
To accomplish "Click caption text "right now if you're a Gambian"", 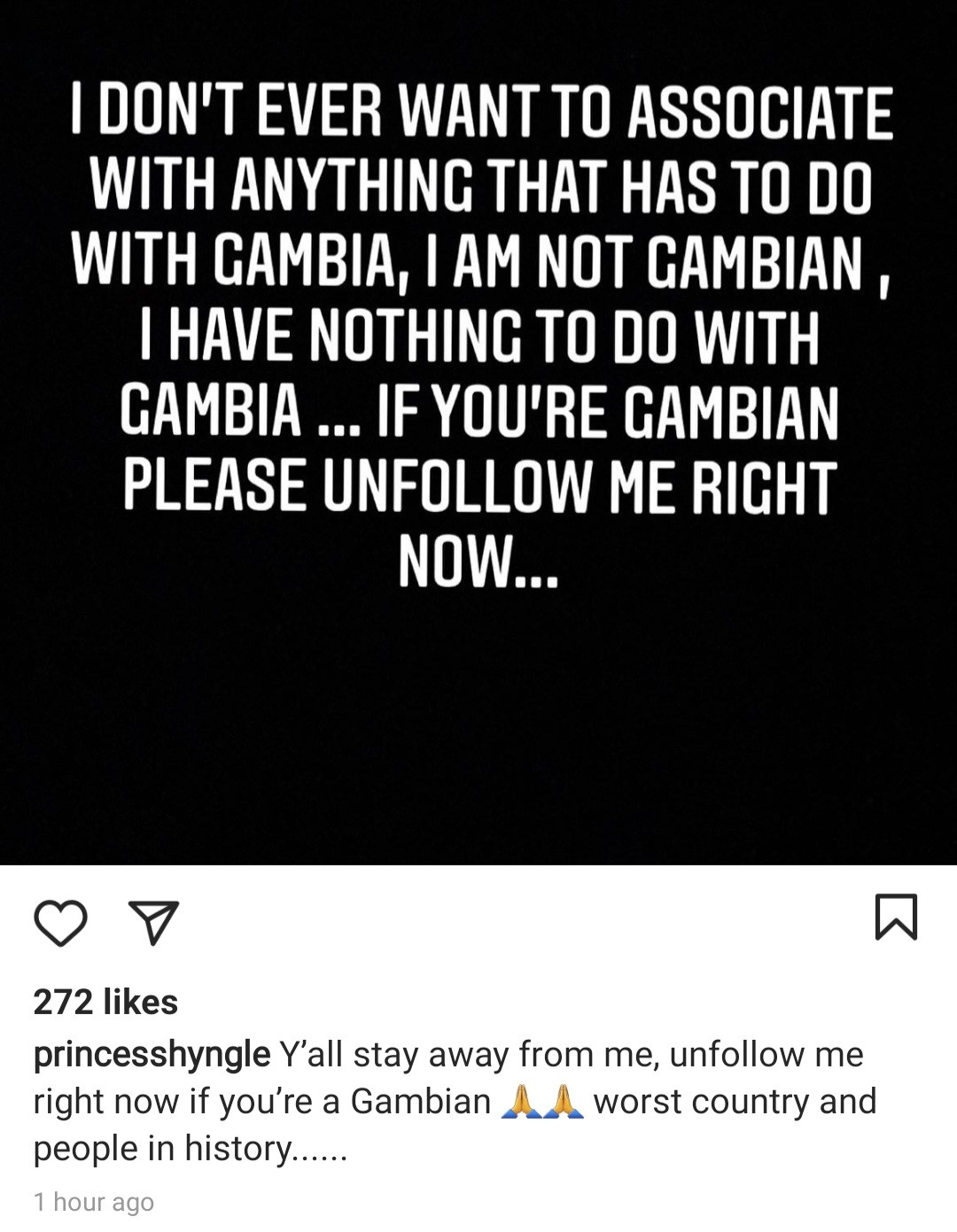I will tap(261, 1101).
